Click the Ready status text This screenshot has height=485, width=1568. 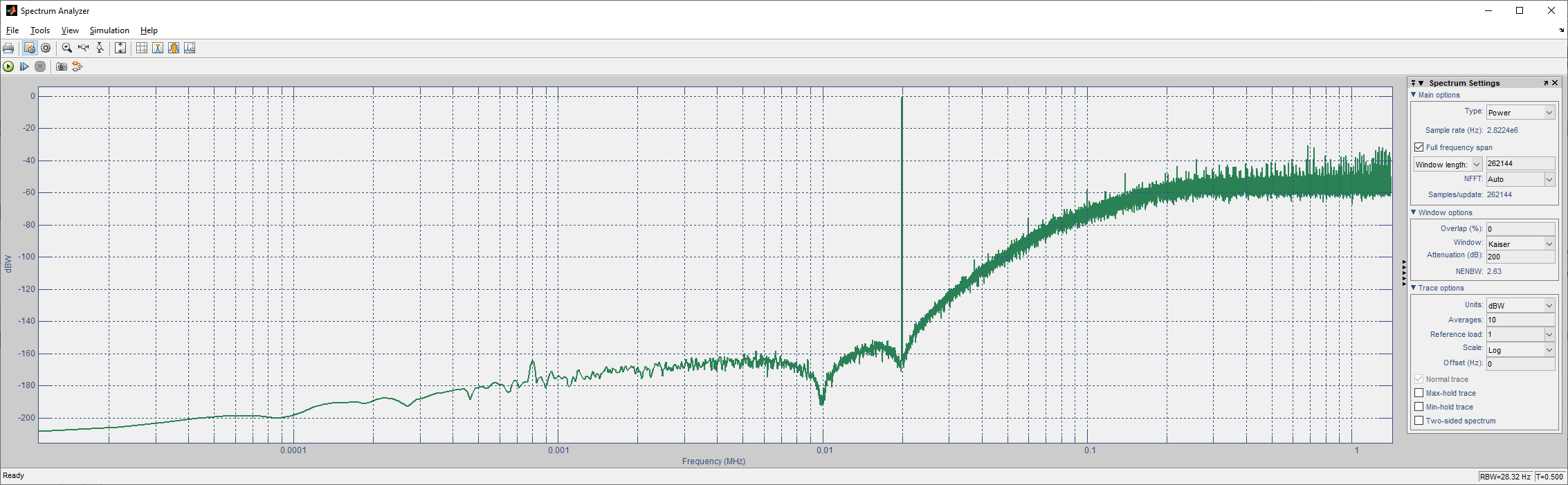(x=14, y=475)
